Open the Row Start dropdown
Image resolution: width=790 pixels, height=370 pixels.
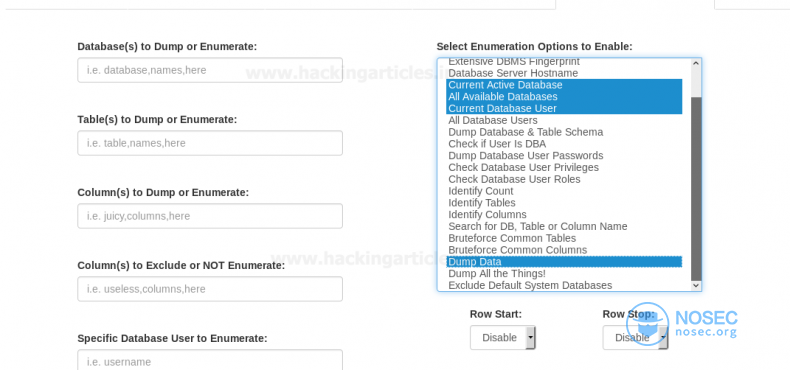pos(502,337)
